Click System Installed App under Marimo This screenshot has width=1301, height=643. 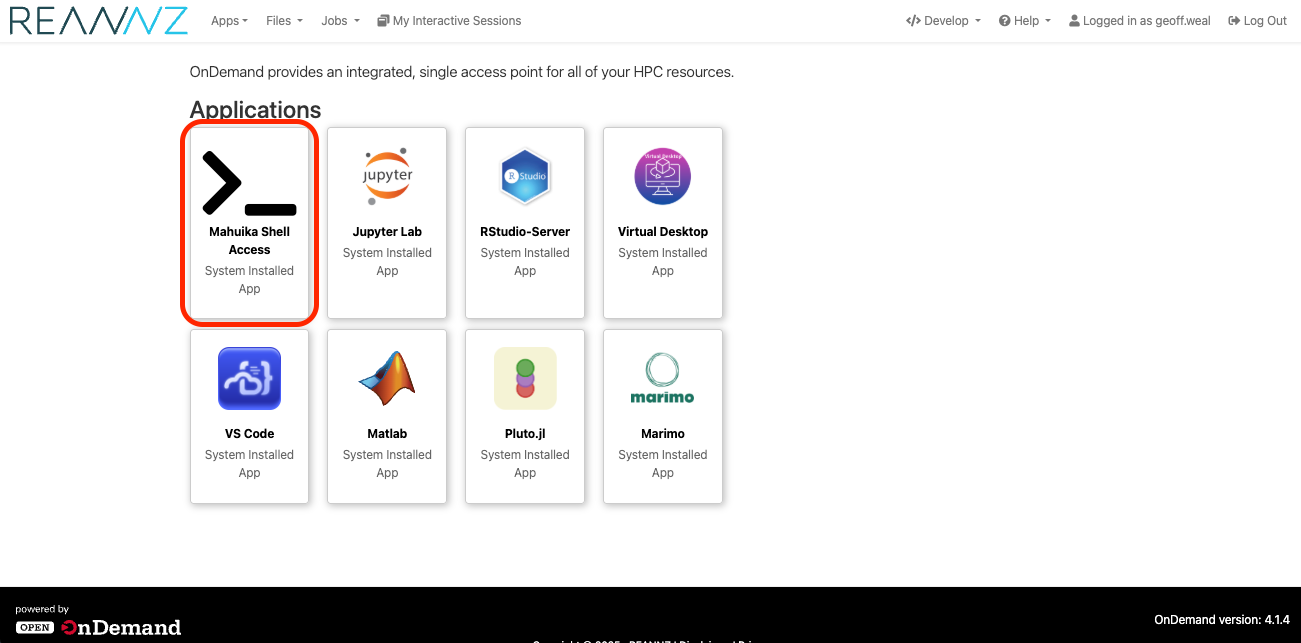pos(663,464)
